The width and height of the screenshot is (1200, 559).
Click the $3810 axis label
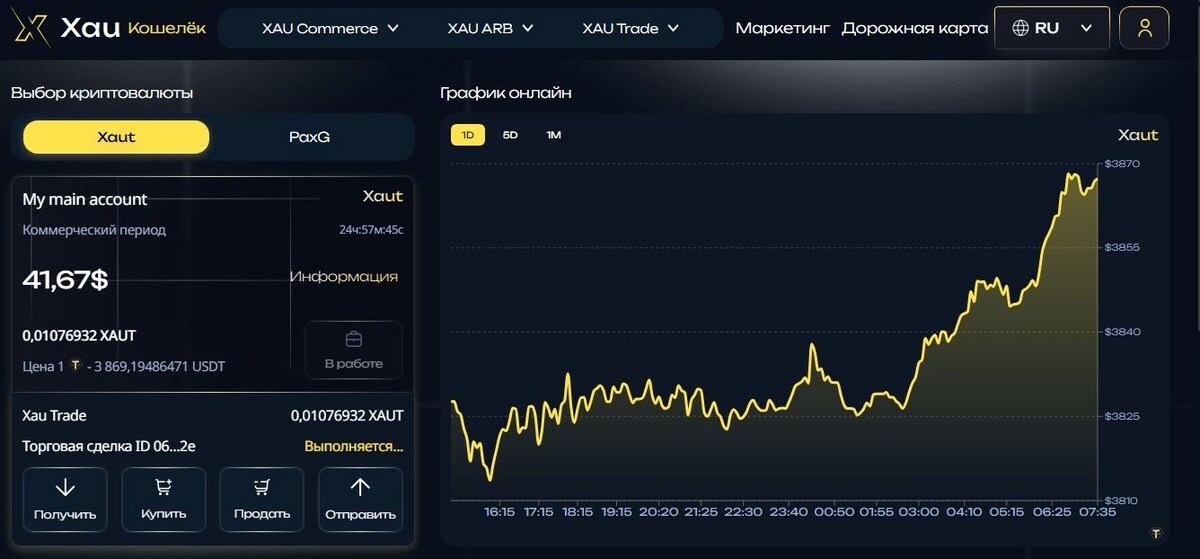1122,499
